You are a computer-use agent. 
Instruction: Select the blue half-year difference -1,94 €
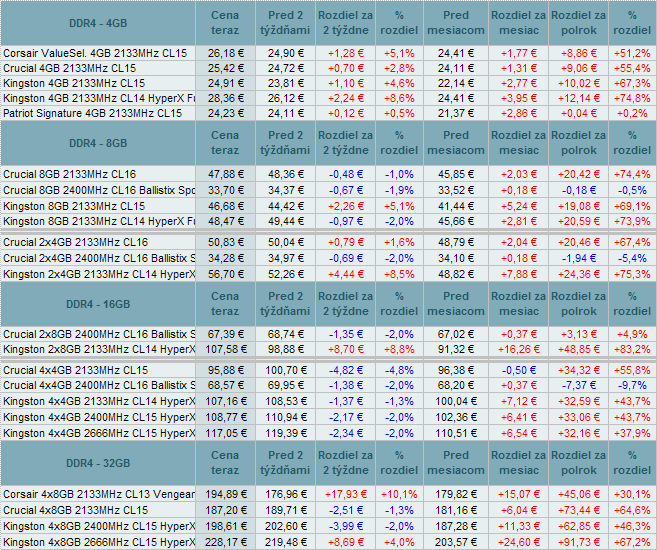tap(579, 258)
